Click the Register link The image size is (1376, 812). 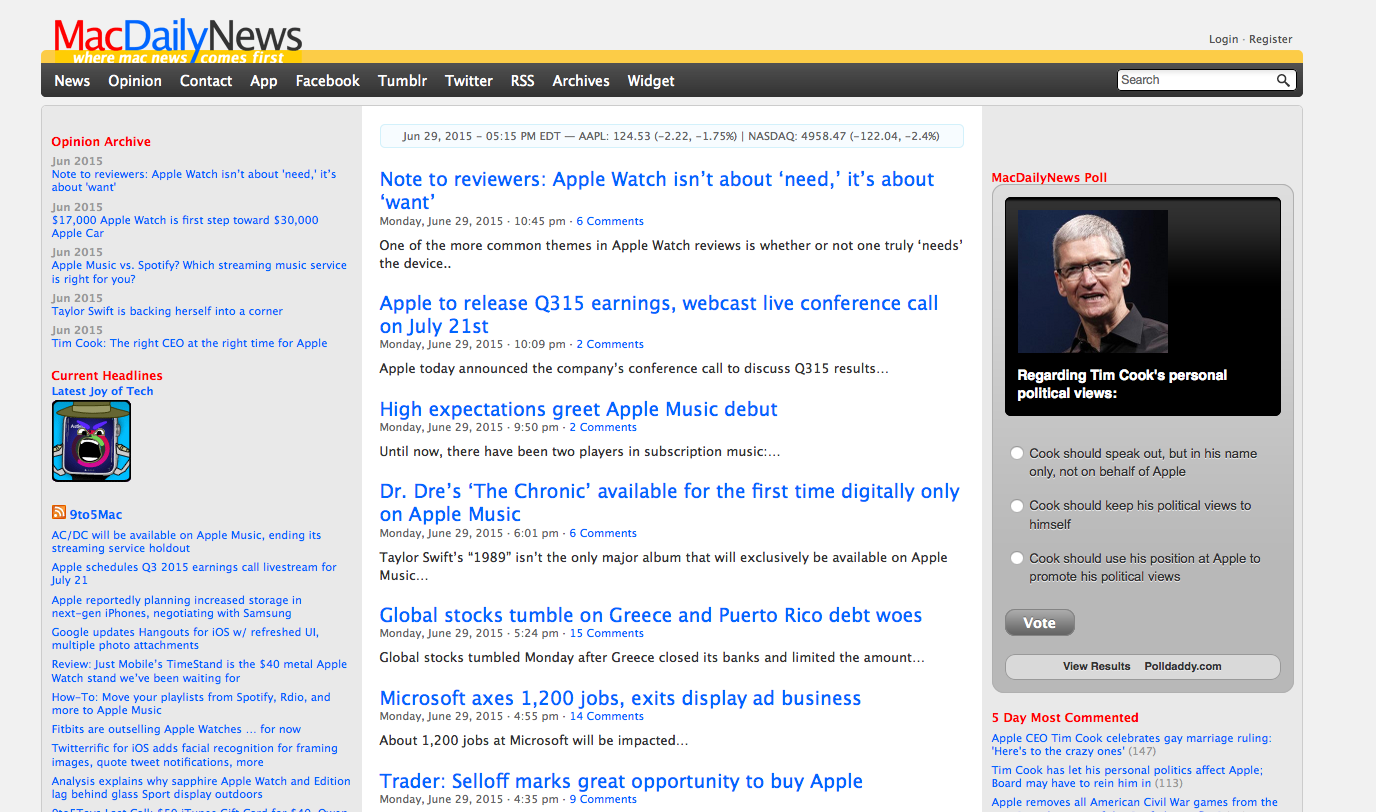1270,39
